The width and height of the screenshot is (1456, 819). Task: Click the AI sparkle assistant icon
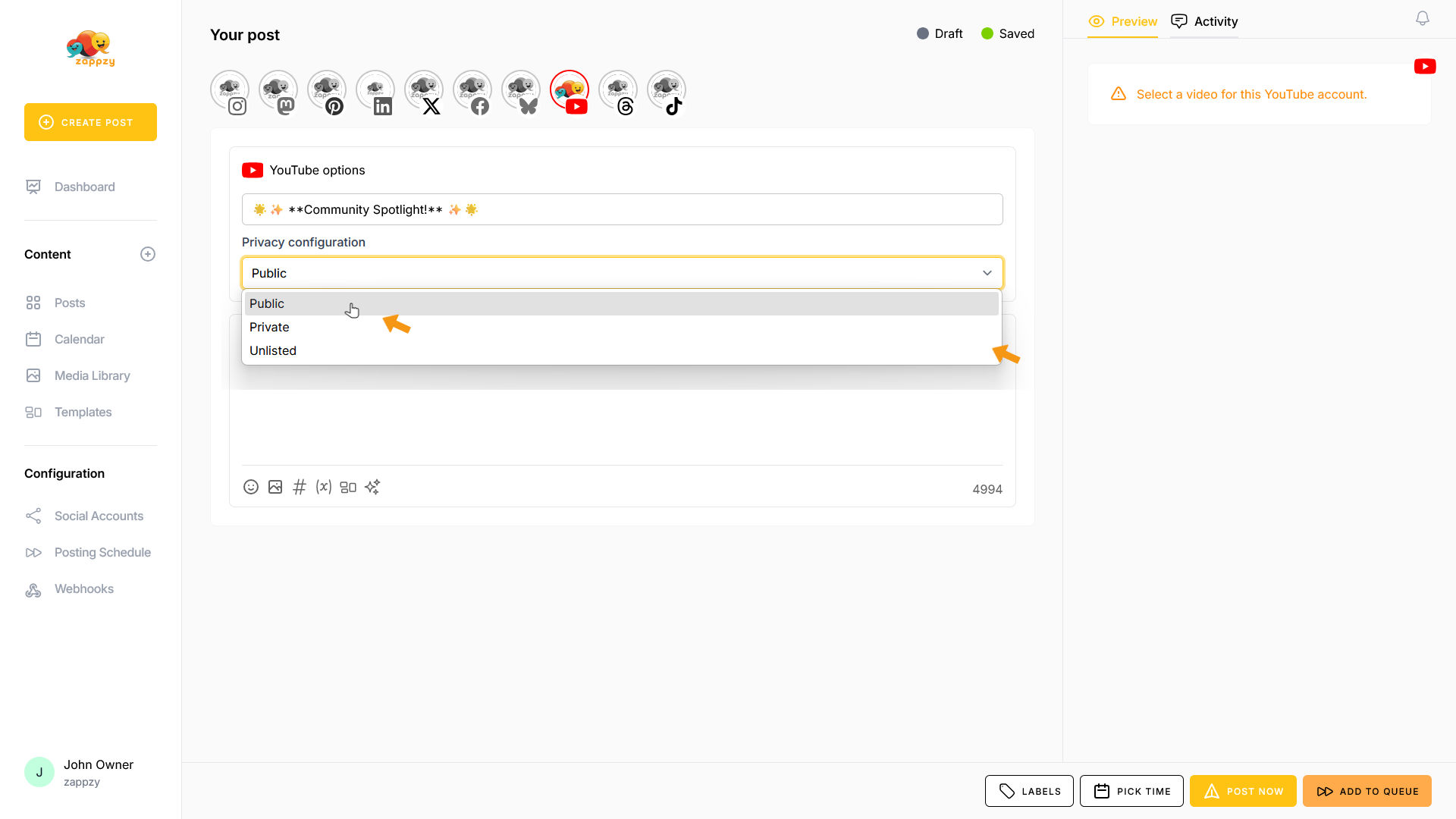pyautogui.click(x=372, y=487)
